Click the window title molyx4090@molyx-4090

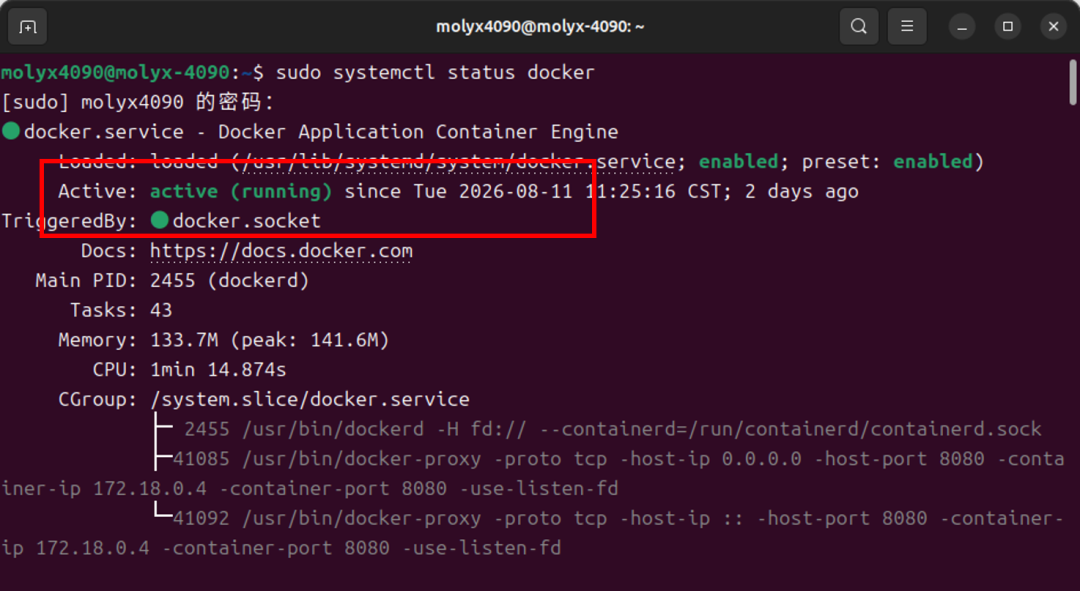(x=540, y=27)
